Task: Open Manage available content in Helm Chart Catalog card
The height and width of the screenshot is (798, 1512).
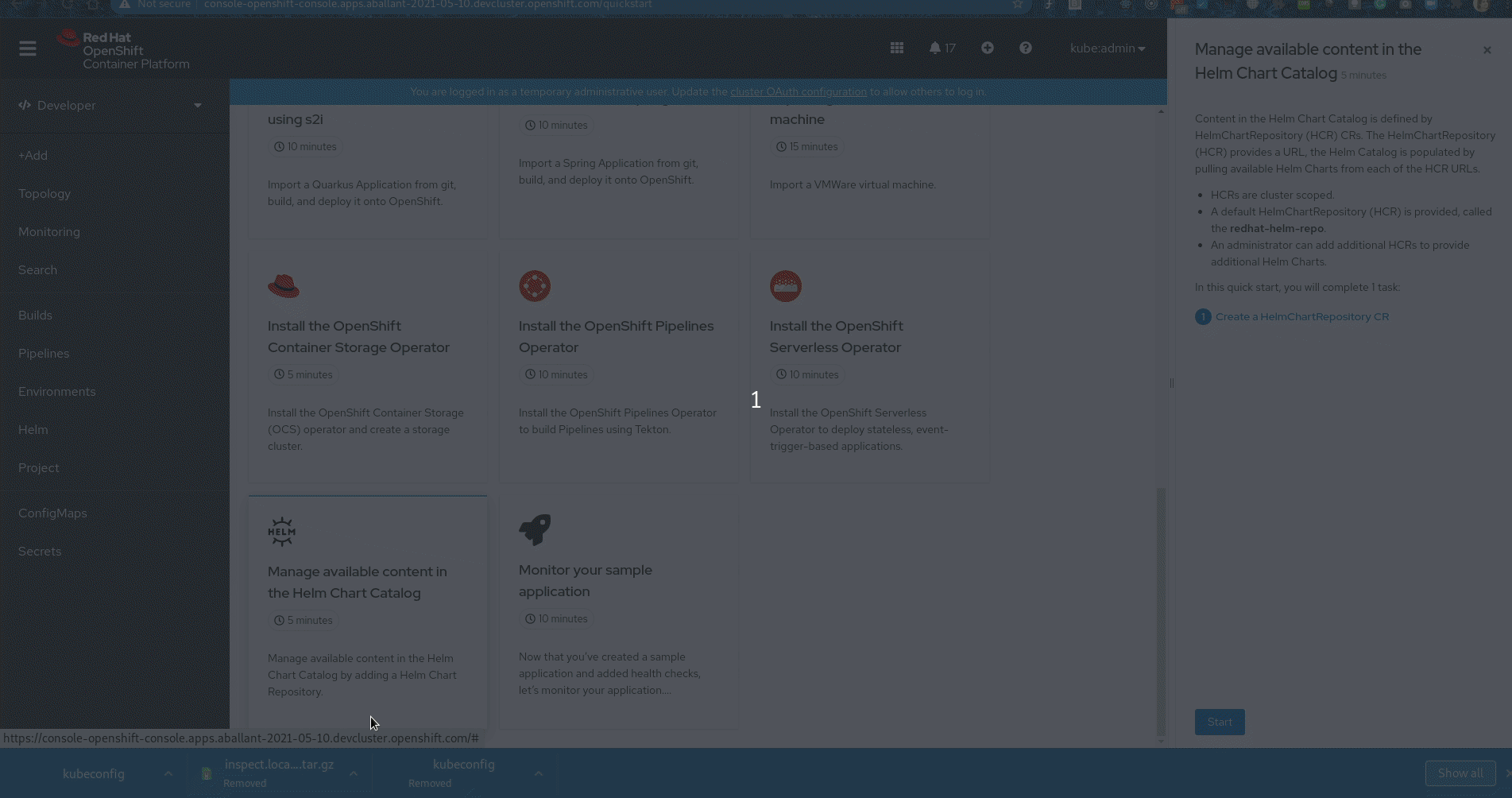Action: pyautogui.click(x=368, y=612)
